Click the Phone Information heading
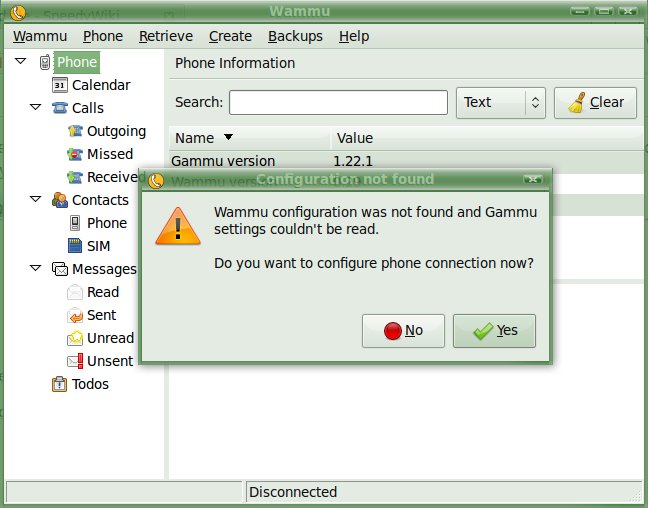 [x=235, y=63]
